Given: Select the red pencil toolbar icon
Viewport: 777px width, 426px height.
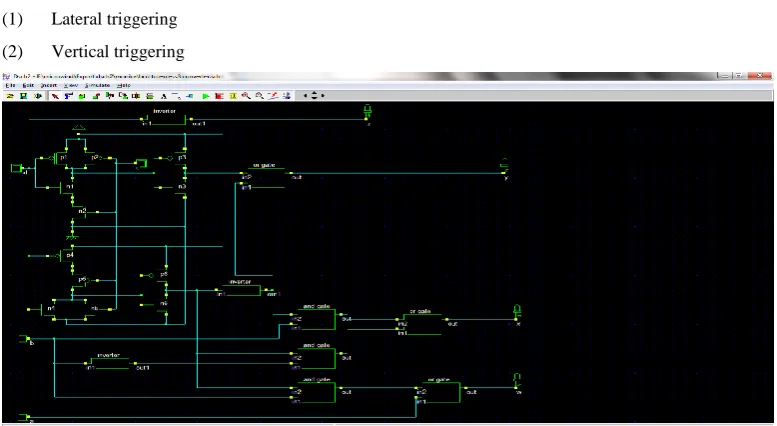Looking at the screenshot, I should (x=273, y=96).
